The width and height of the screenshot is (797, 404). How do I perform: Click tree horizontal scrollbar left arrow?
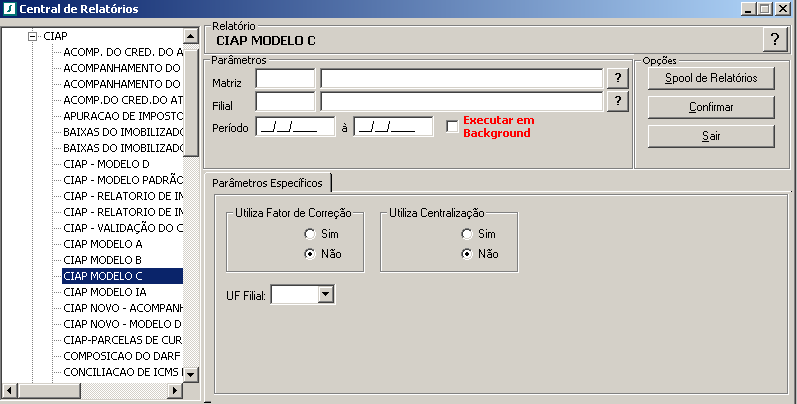click(9, 391)
